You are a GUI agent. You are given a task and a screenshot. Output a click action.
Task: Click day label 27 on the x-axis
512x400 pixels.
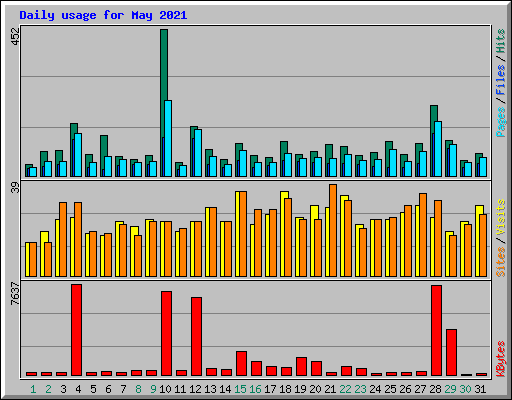click(420, 389)
